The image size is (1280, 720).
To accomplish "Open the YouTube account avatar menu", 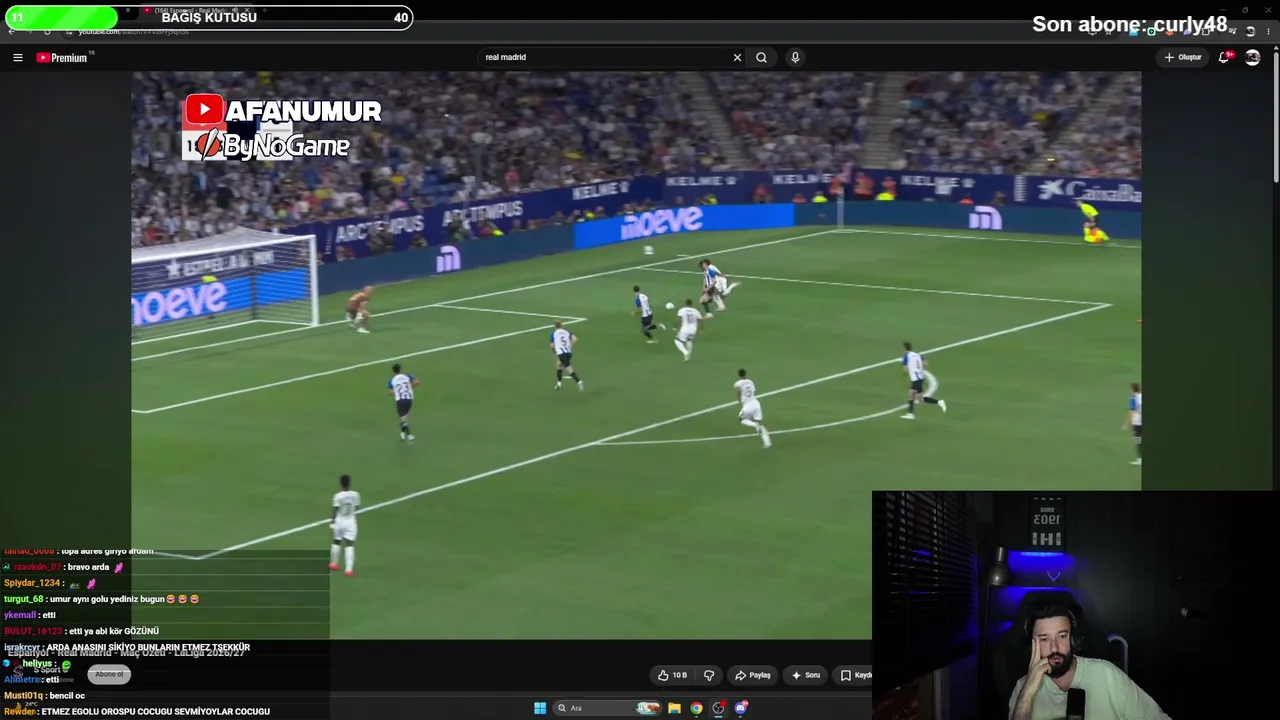I will (x=1252, y=58).
